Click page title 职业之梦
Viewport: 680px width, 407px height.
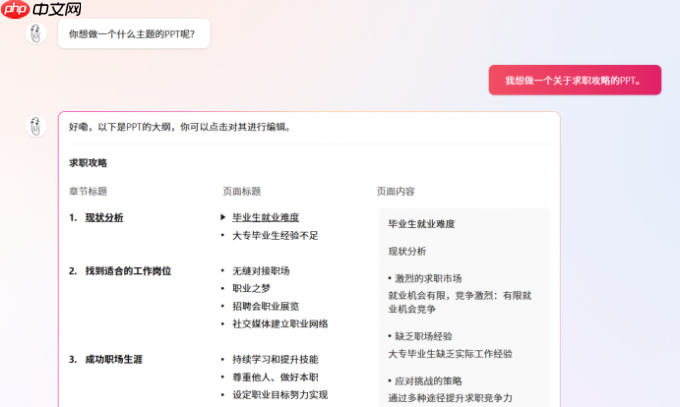click(251, 289)
